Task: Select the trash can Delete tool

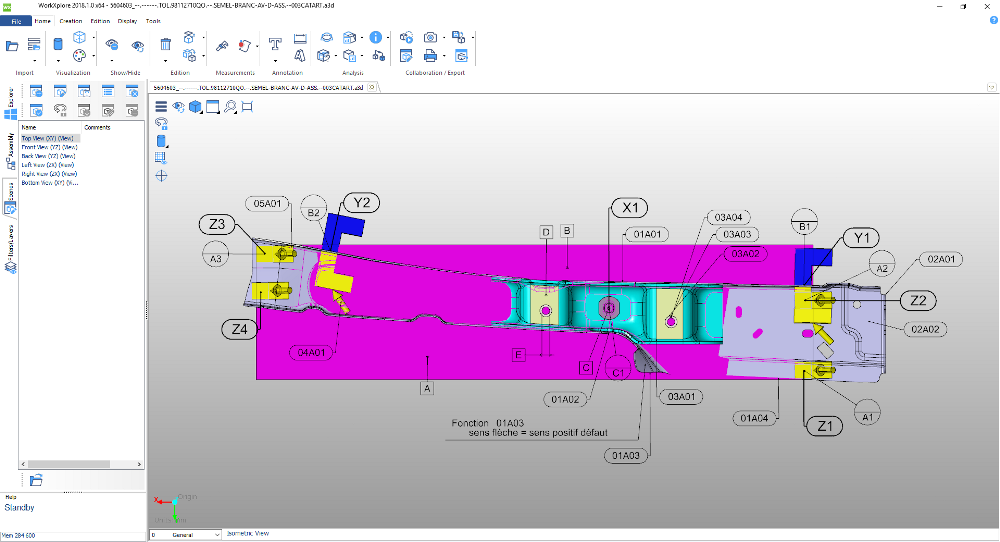Action: 165,44
